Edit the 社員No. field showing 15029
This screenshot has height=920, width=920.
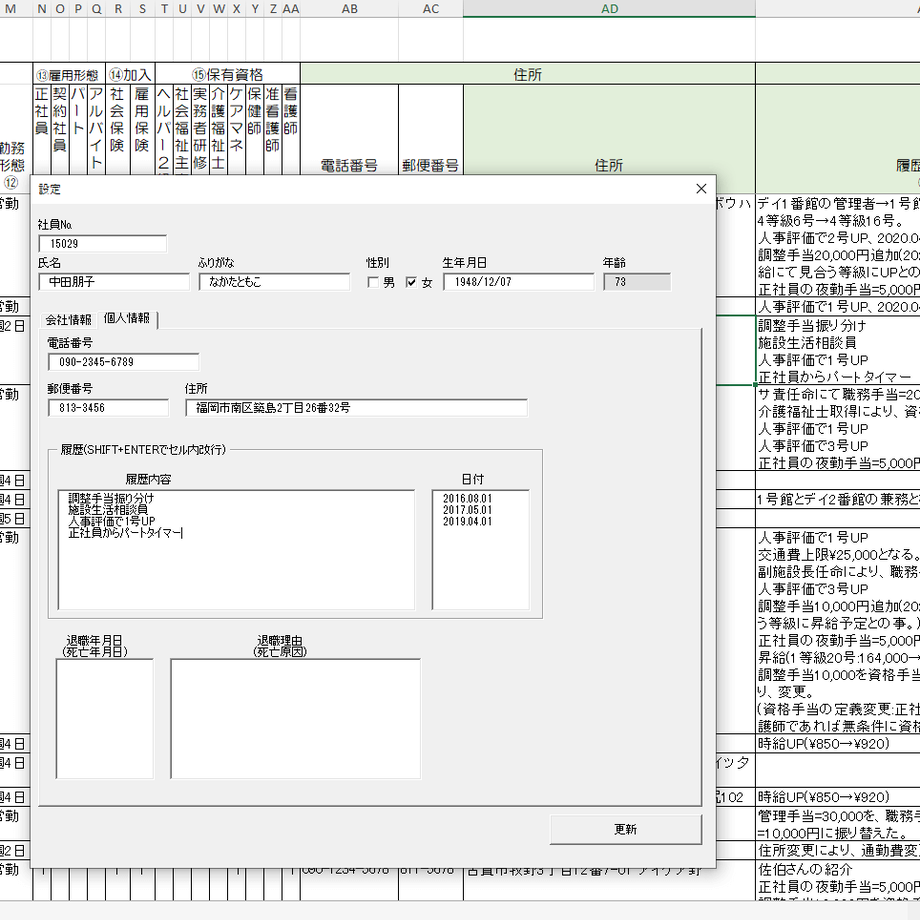103,243
